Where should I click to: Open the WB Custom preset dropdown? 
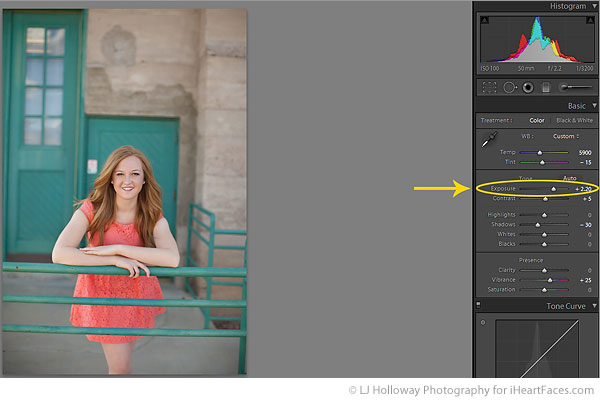[566, 136]
